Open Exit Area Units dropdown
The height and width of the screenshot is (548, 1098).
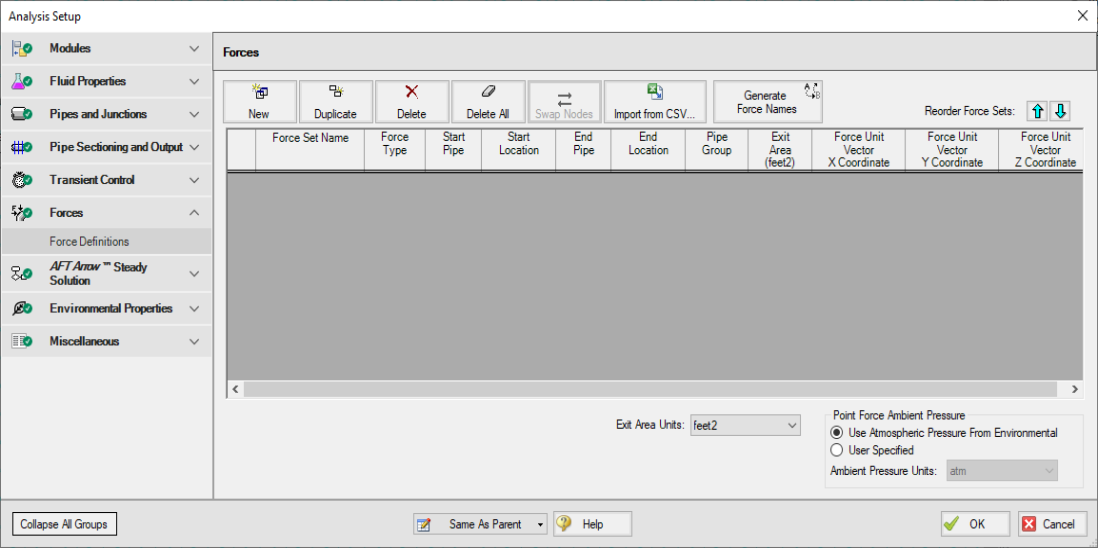click(x=745, y=426)
